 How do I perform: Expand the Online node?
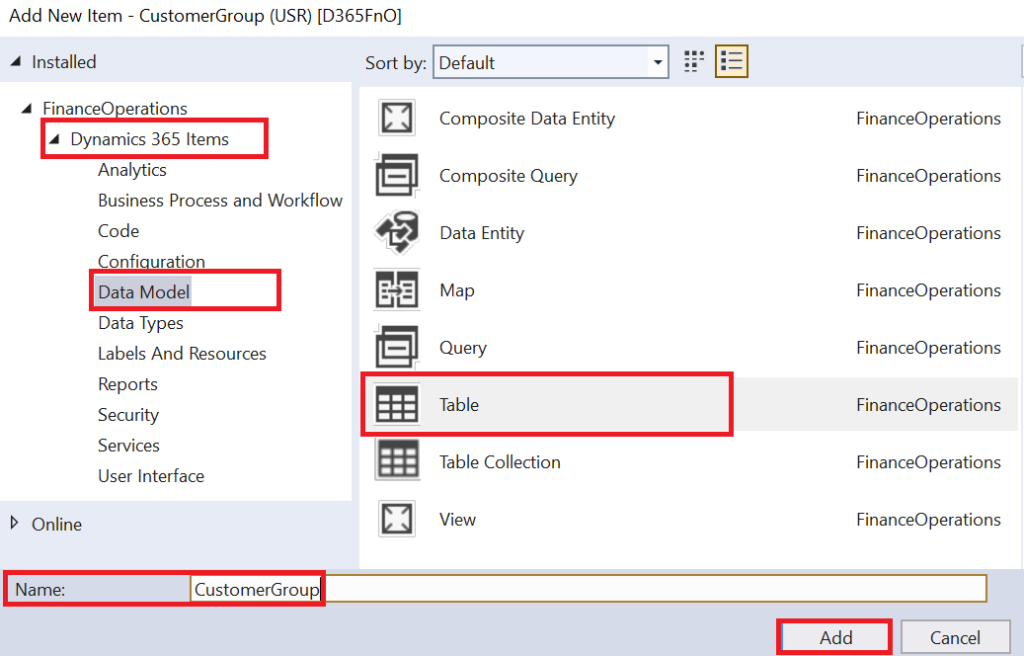click(15, 524)
